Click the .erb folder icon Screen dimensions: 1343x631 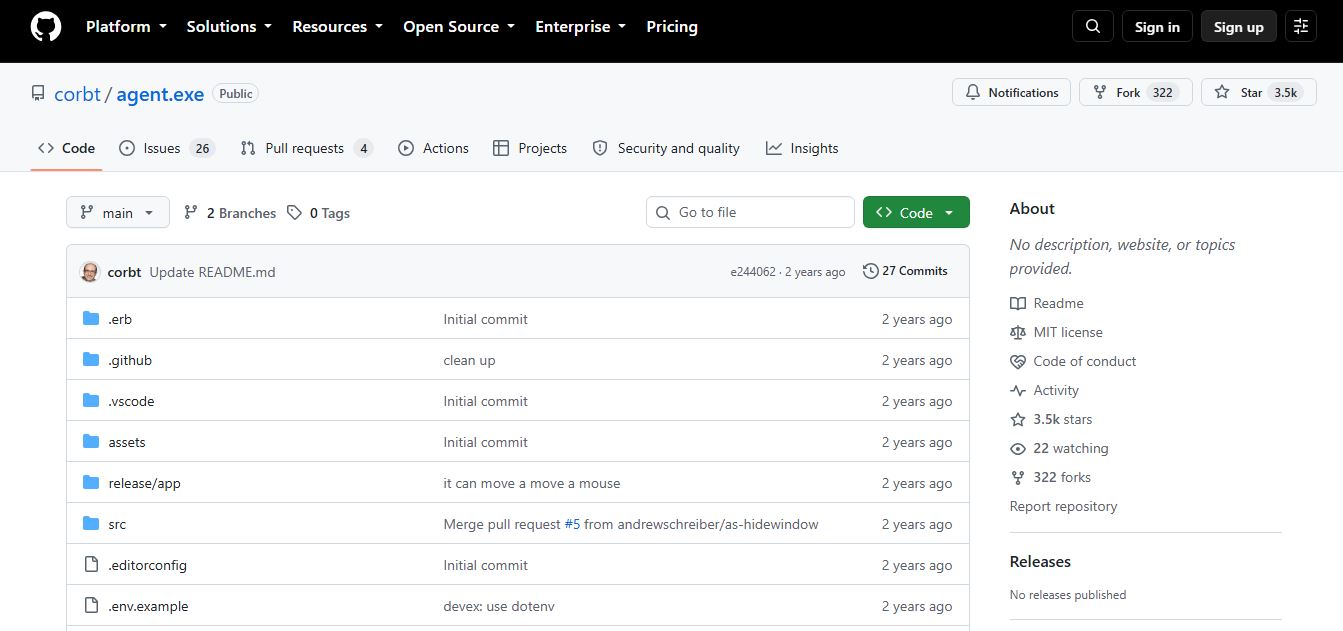click(x=91, y=319)
